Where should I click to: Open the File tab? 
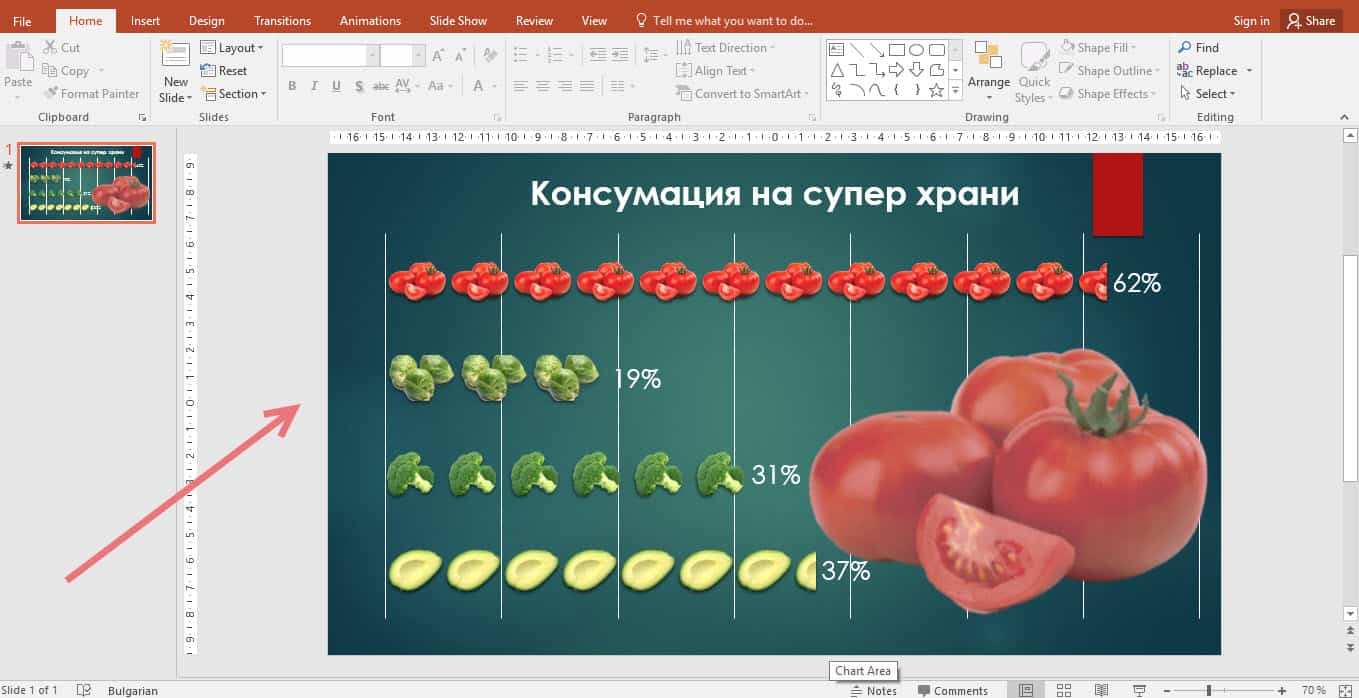[x=22, y=20]
